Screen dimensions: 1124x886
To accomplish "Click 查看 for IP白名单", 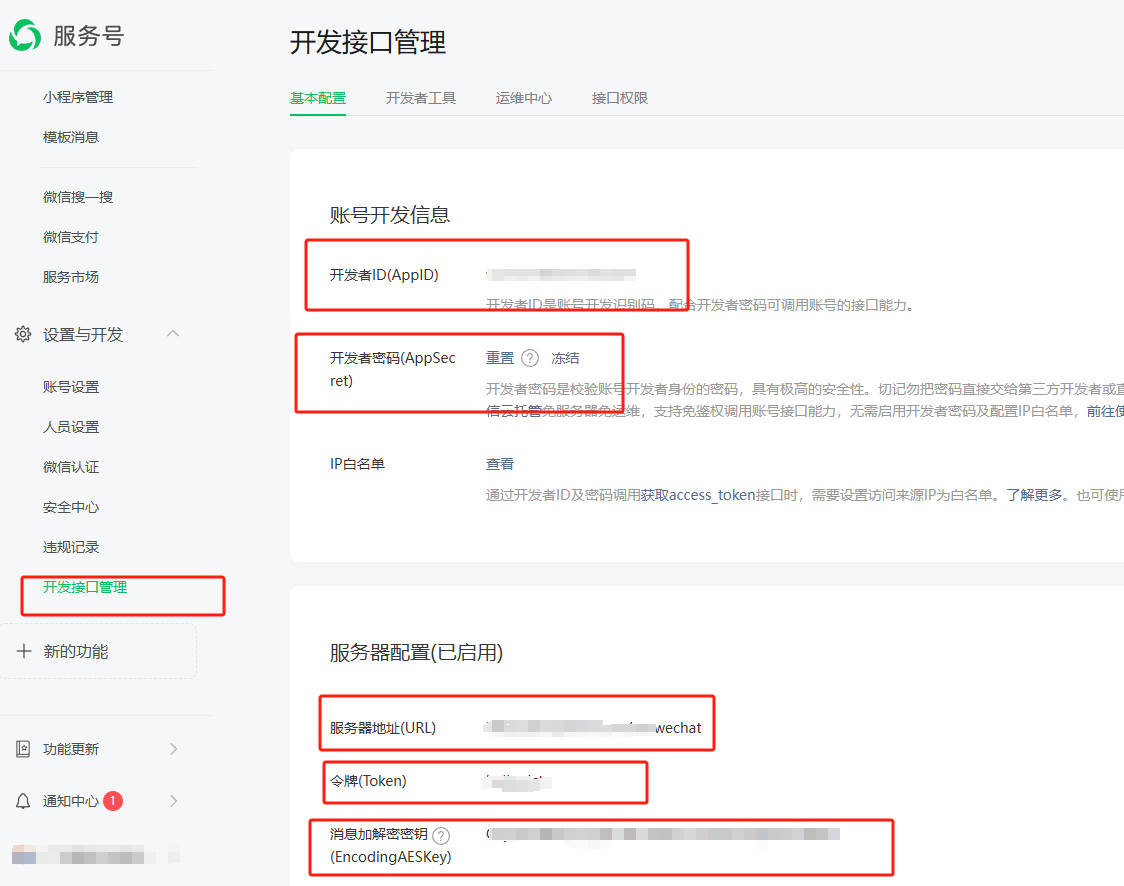I will click(500, 464).
